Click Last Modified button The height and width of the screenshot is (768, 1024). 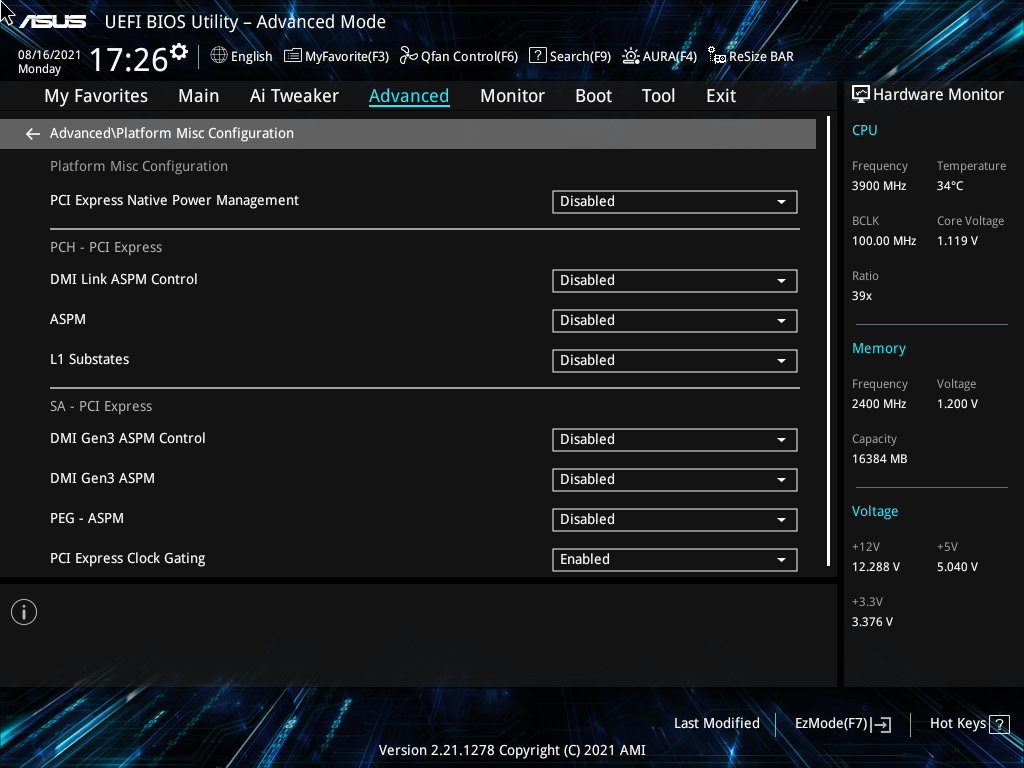pyautogui.click(x=716, y=724)
